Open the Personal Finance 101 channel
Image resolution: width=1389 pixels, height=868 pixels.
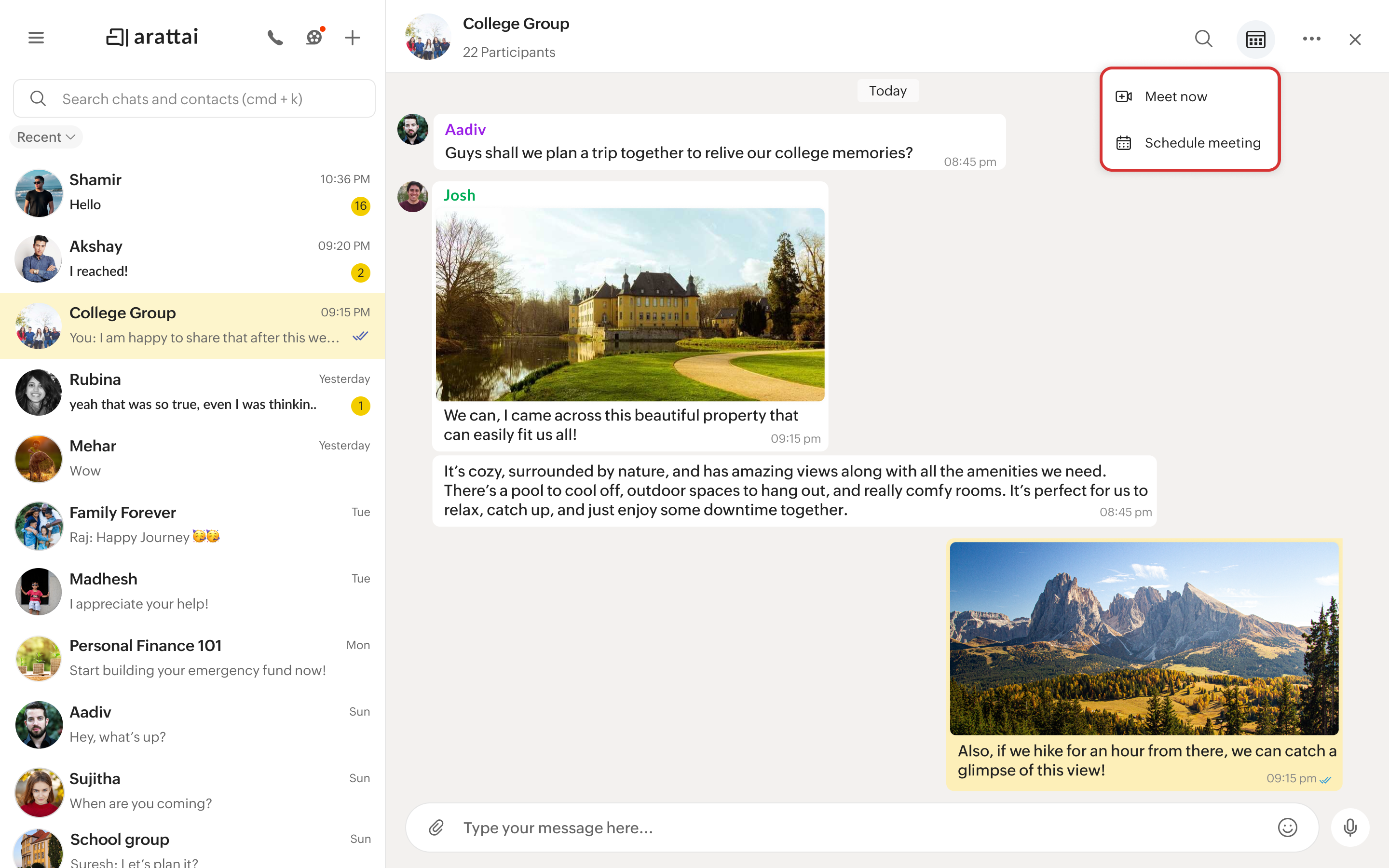pyautogui.click(x=192, y=658)
